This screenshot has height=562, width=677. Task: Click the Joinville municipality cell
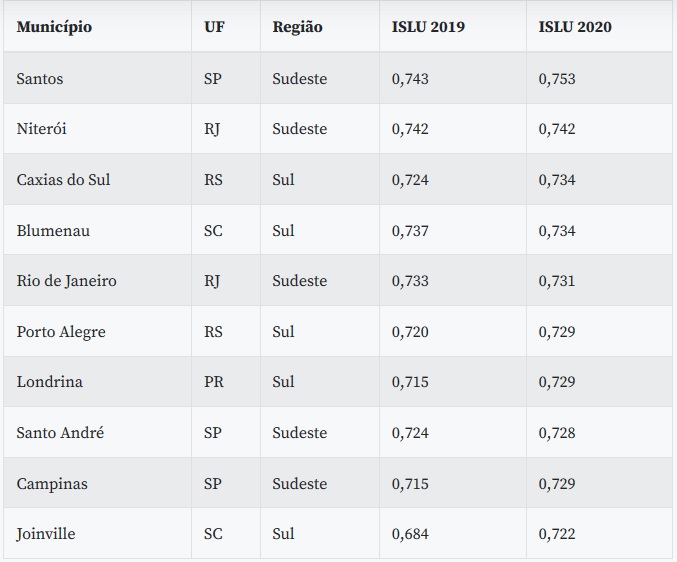pos(46,534)
